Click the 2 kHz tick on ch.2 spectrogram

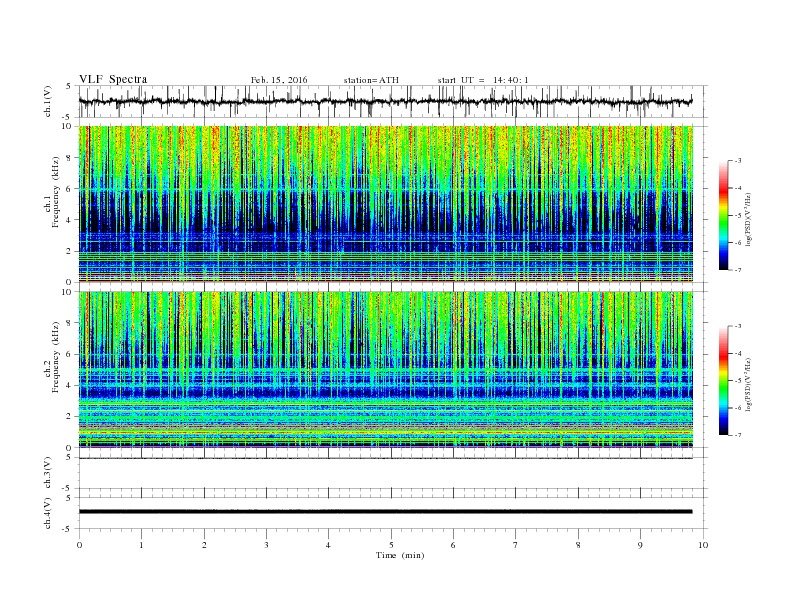point(69,417)
